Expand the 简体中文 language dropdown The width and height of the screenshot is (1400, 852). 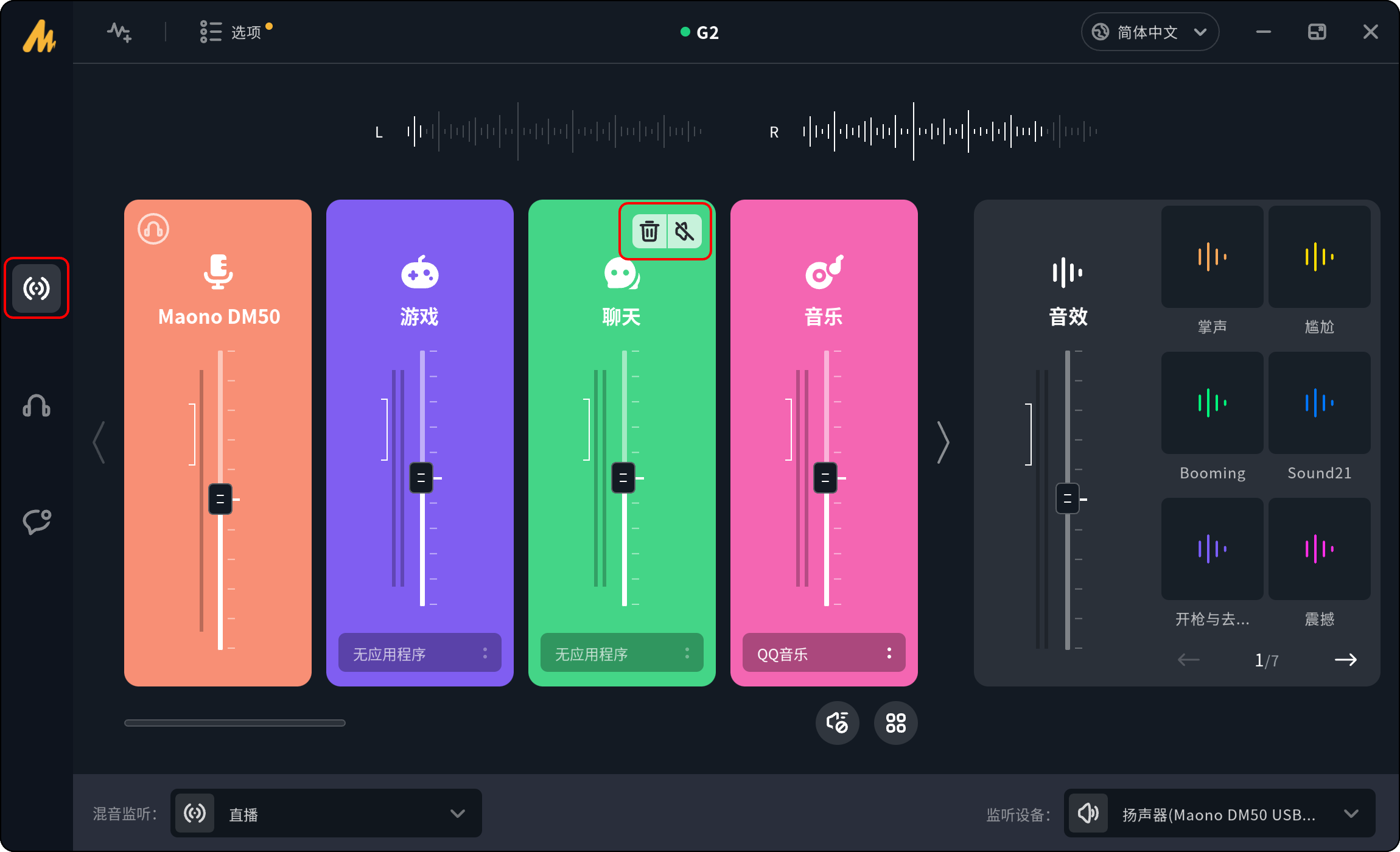(1150, 32)
